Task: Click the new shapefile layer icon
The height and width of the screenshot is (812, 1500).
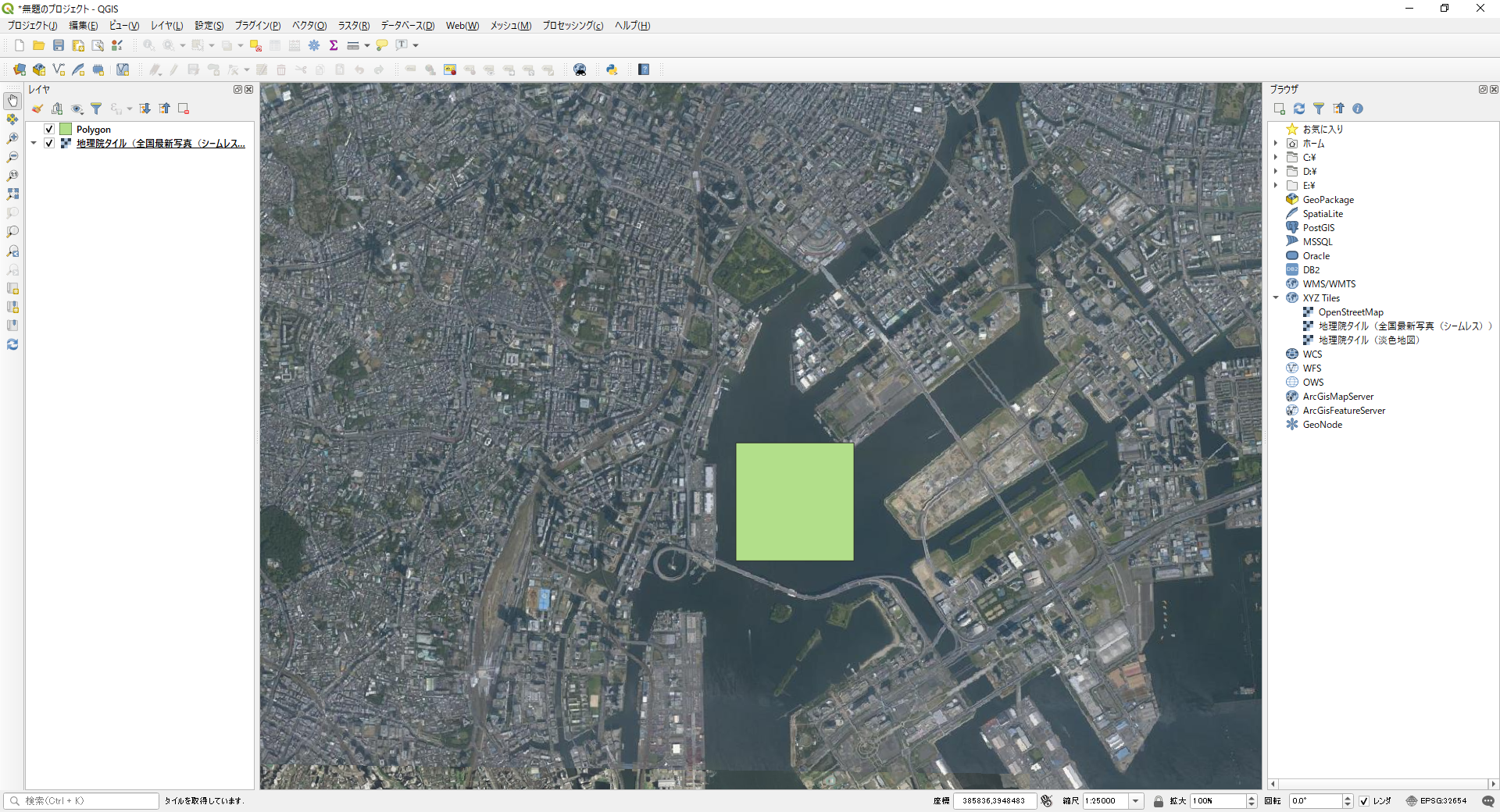Action: pyautogui.click(x=59, y=69)
